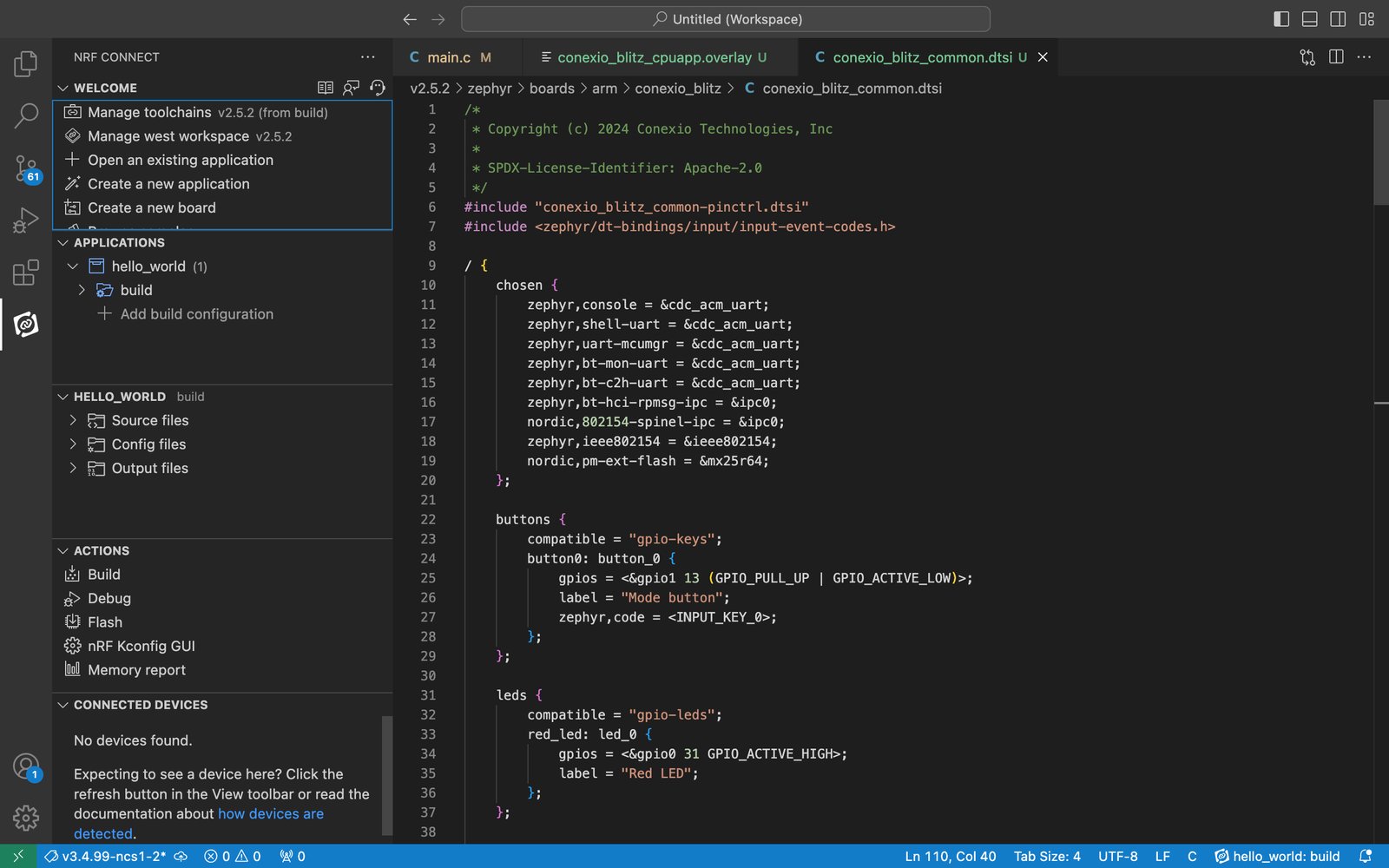The width and height of the screenshot is (1389, 868).
Task: Open the notifications bell in status bar
Action: point(1366,856)
